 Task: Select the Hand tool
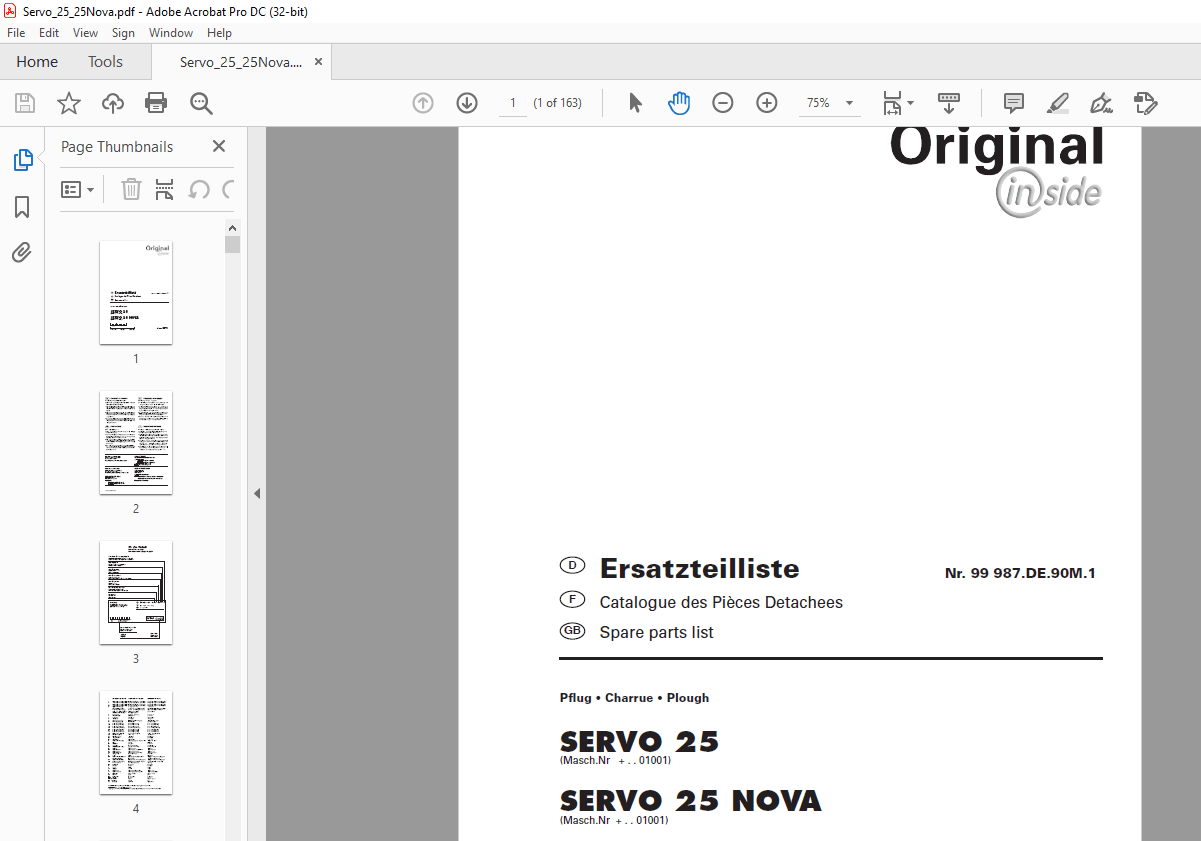(x=679, y=102)
